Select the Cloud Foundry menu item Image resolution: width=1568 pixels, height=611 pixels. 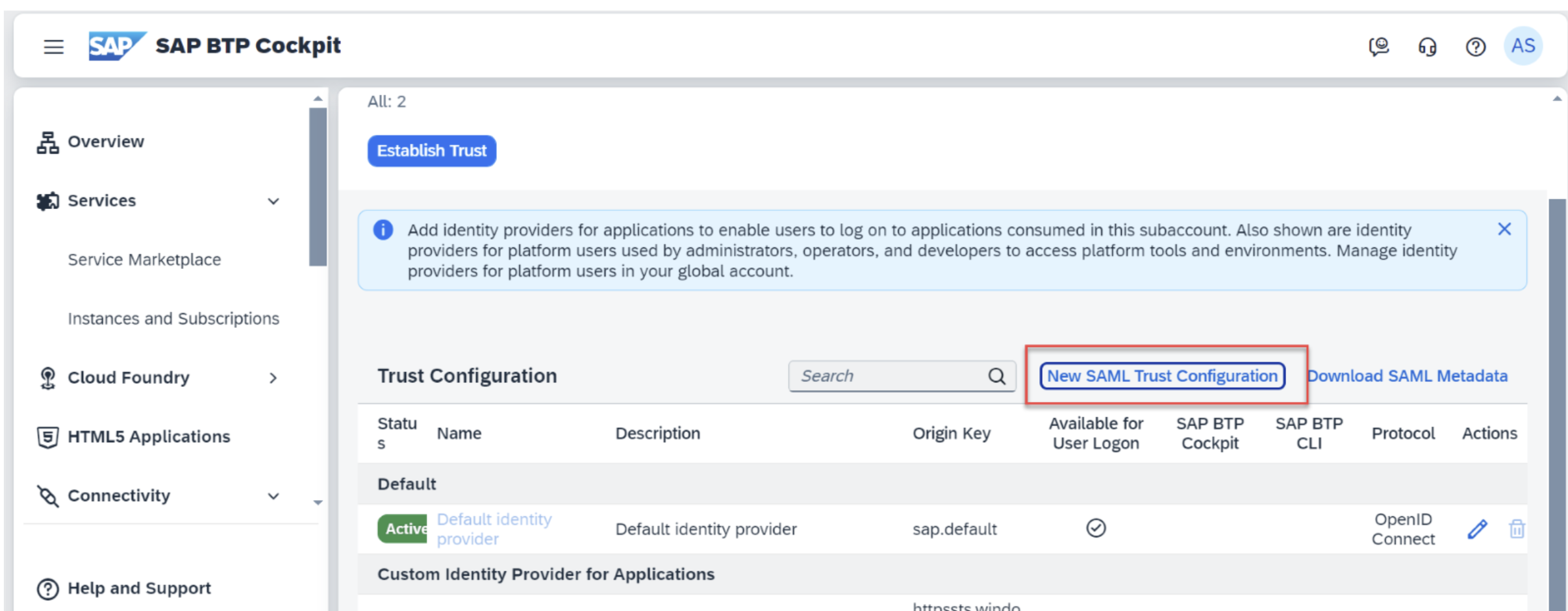tap(129, 378)
